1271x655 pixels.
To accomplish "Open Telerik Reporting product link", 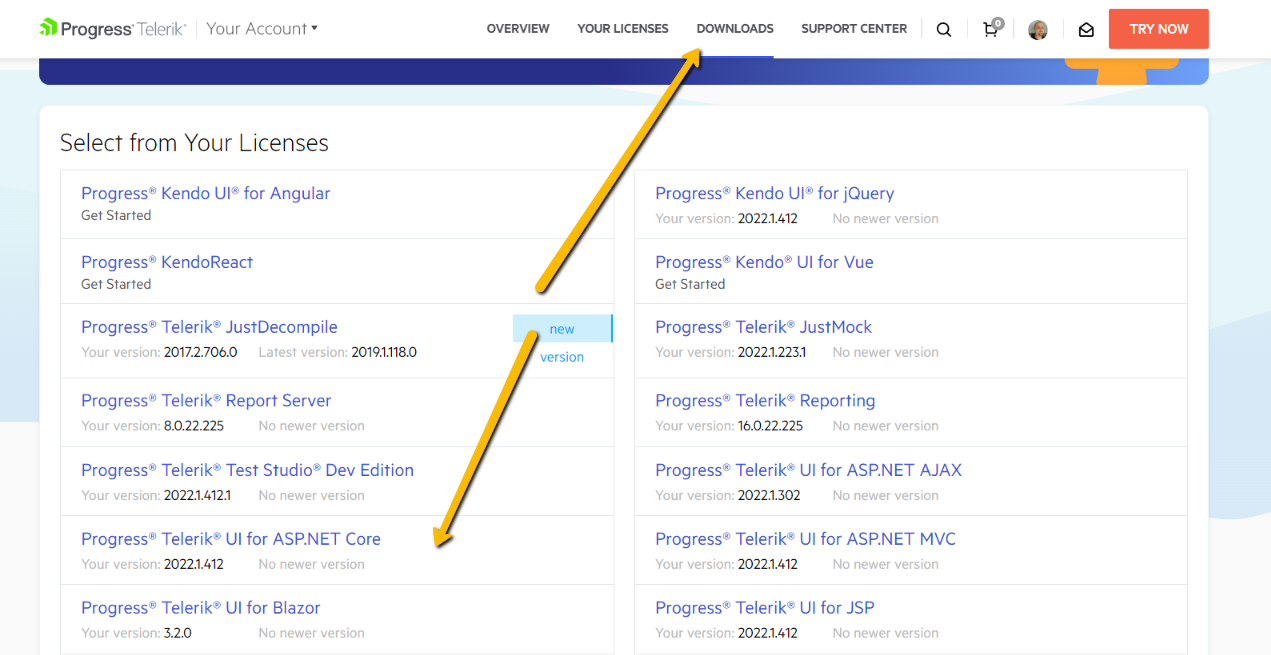I will [765, 400].
